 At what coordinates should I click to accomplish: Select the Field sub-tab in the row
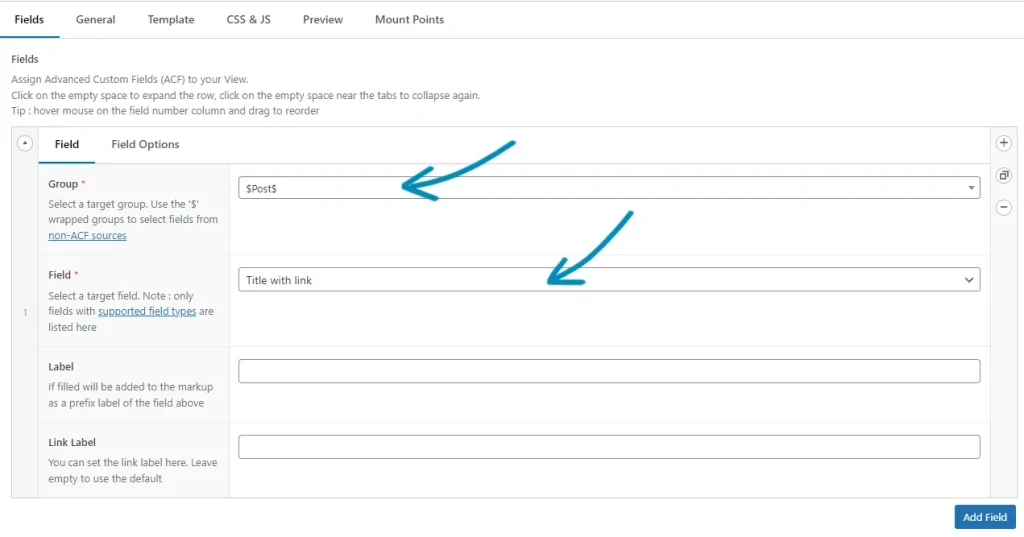67,144
